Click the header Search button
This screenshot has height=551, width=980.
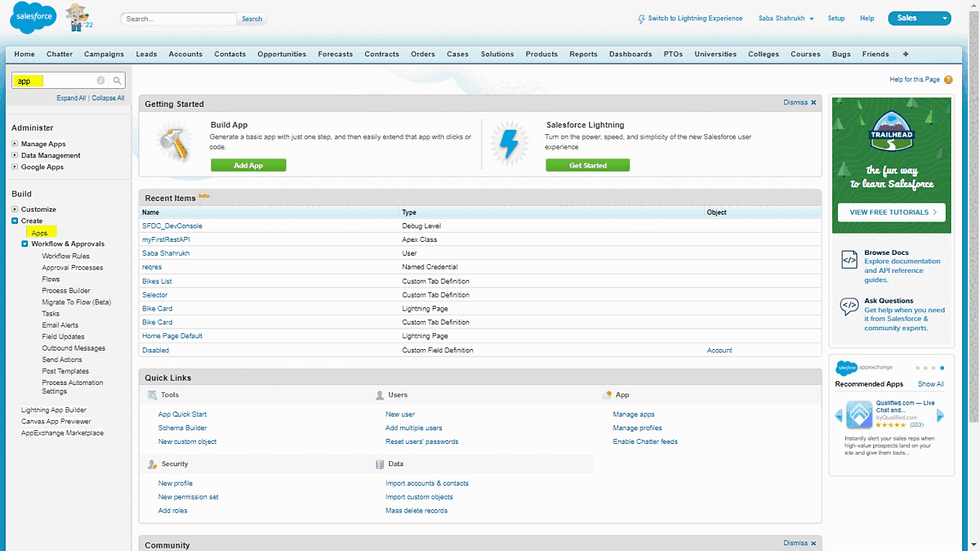252,19
